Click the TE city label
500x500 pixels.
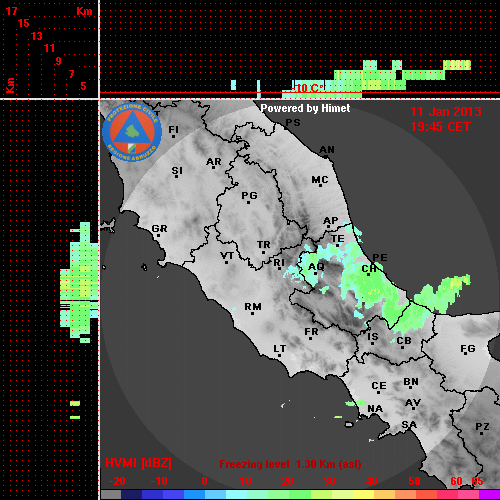click(x=338, y=239)
